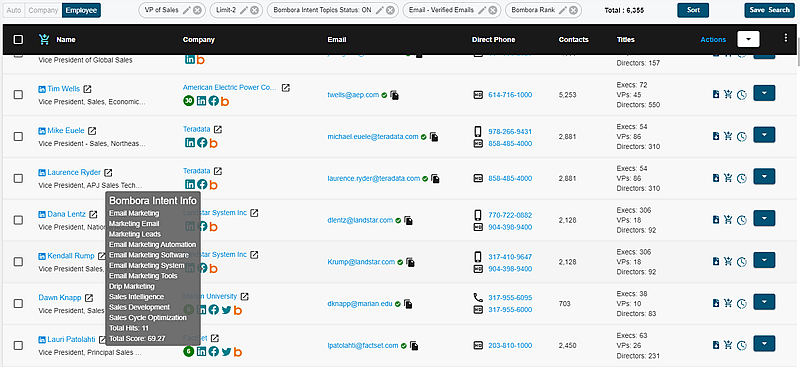This screenshot has width=800, height=367.
Task: Click Bombora icon in Laurence Ryder row
Action: 213,185
